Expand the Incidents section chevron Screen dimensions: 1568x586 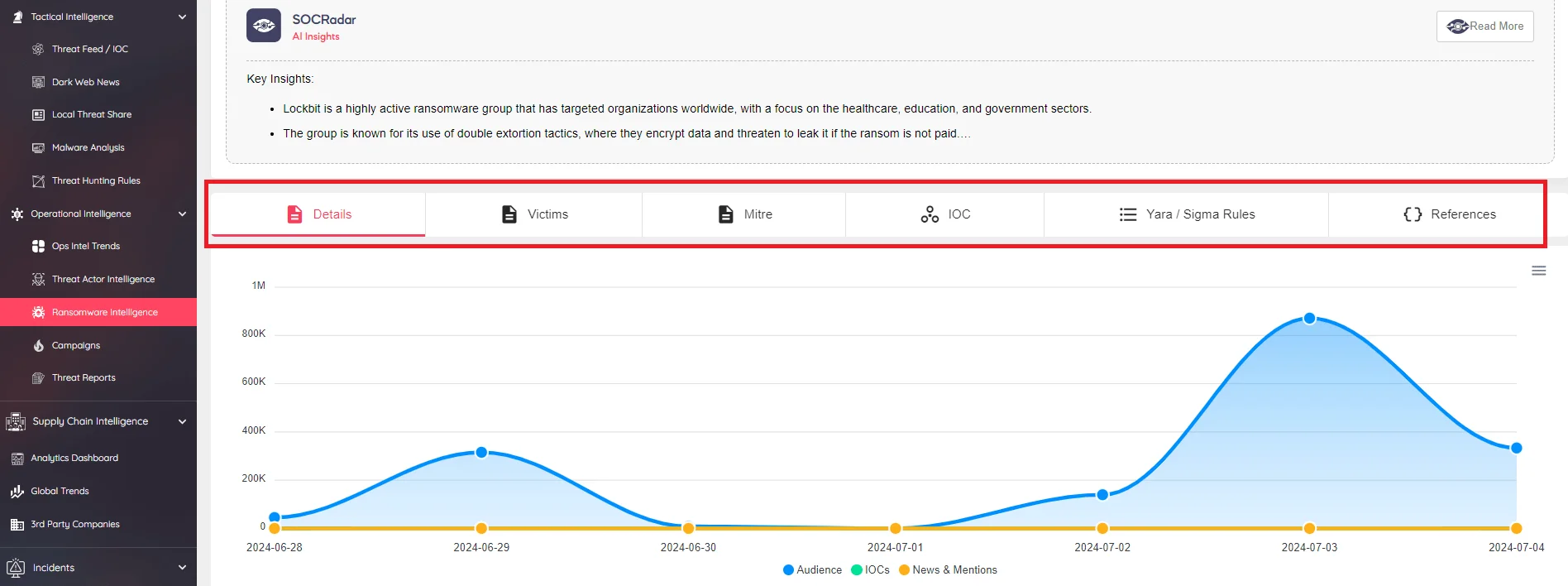[182, 568]
